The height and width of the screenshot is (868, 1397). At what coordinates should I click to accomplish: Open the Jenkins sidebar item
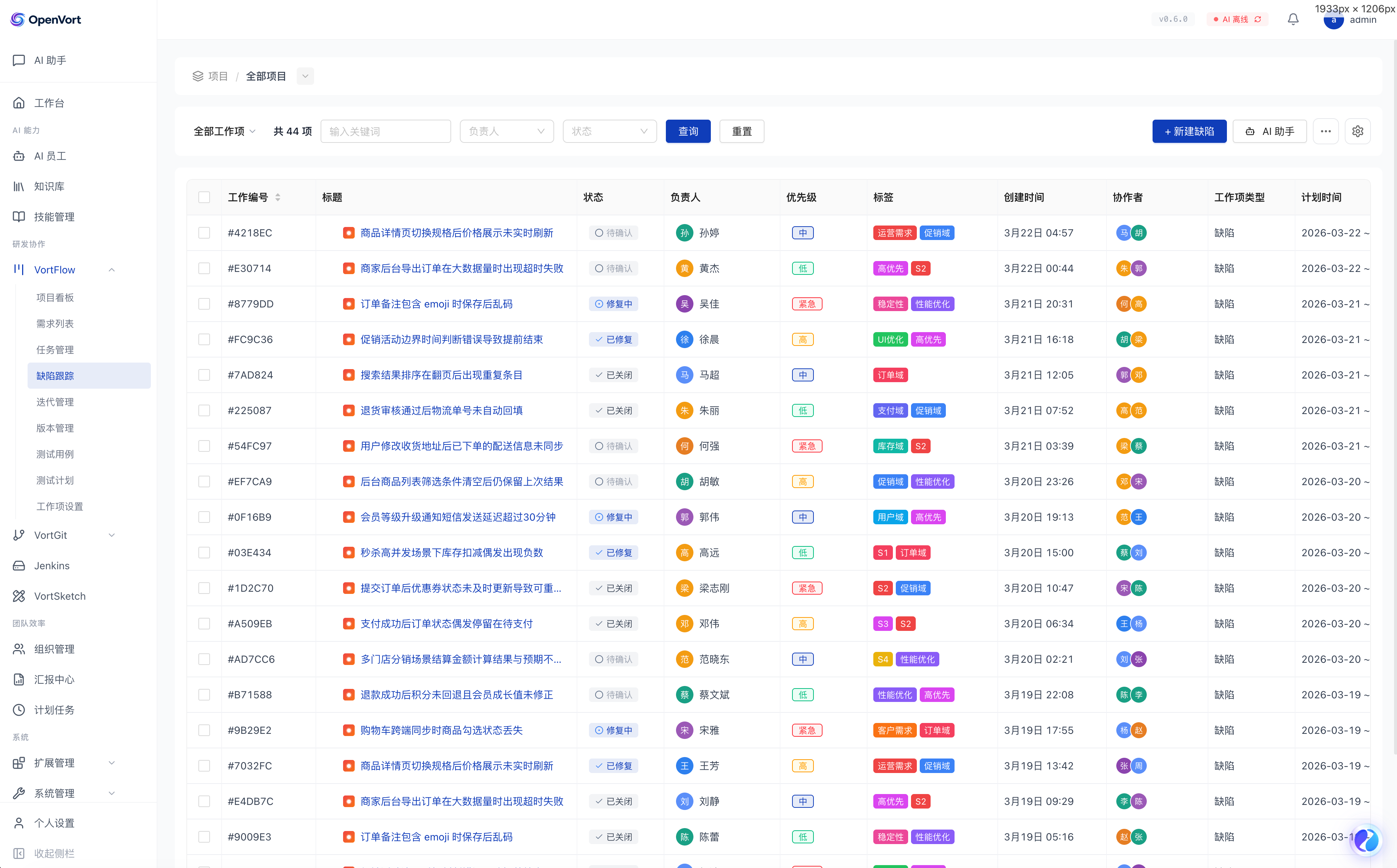[51, 566]
